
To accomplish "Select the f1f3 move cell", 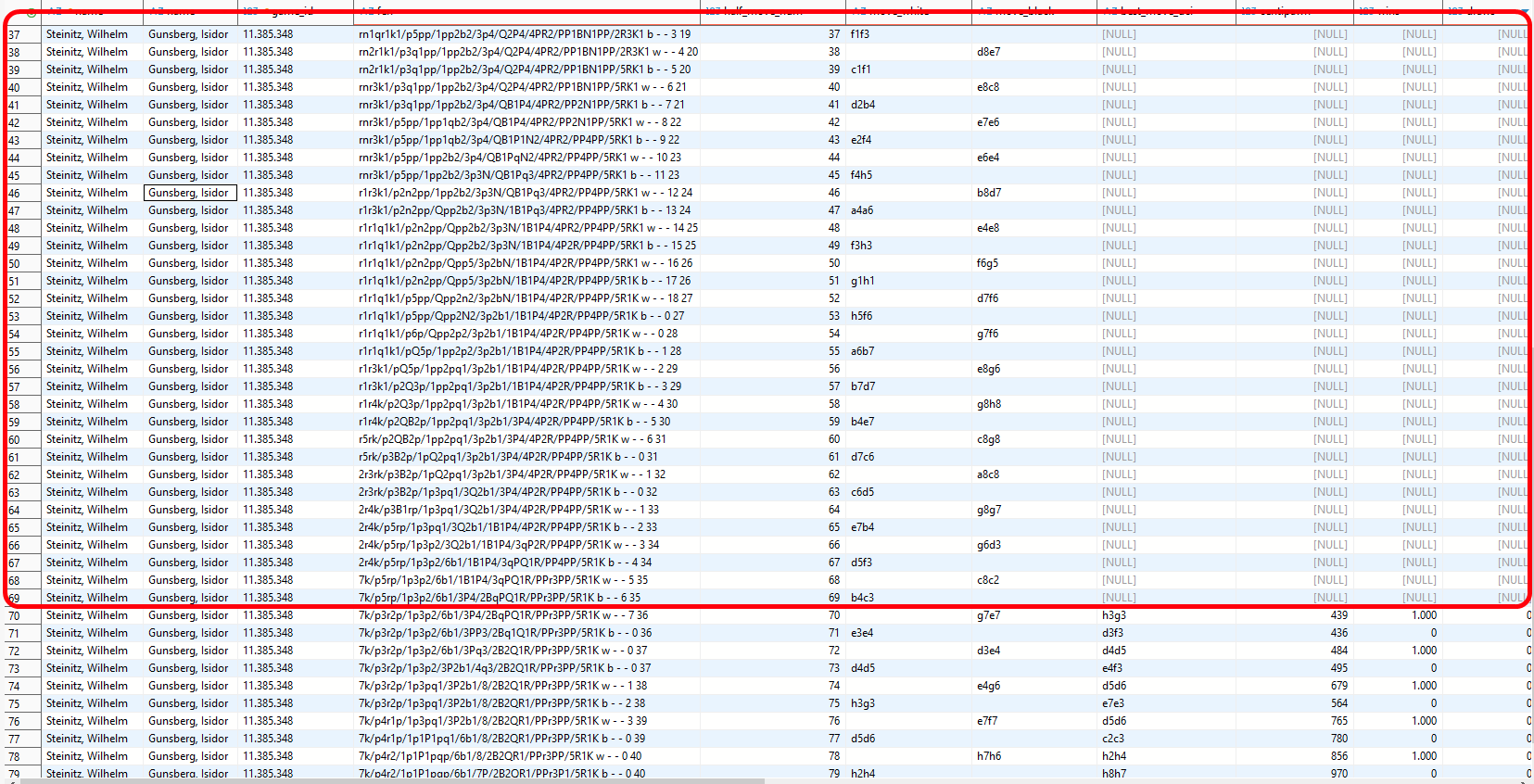I will 860,34.
